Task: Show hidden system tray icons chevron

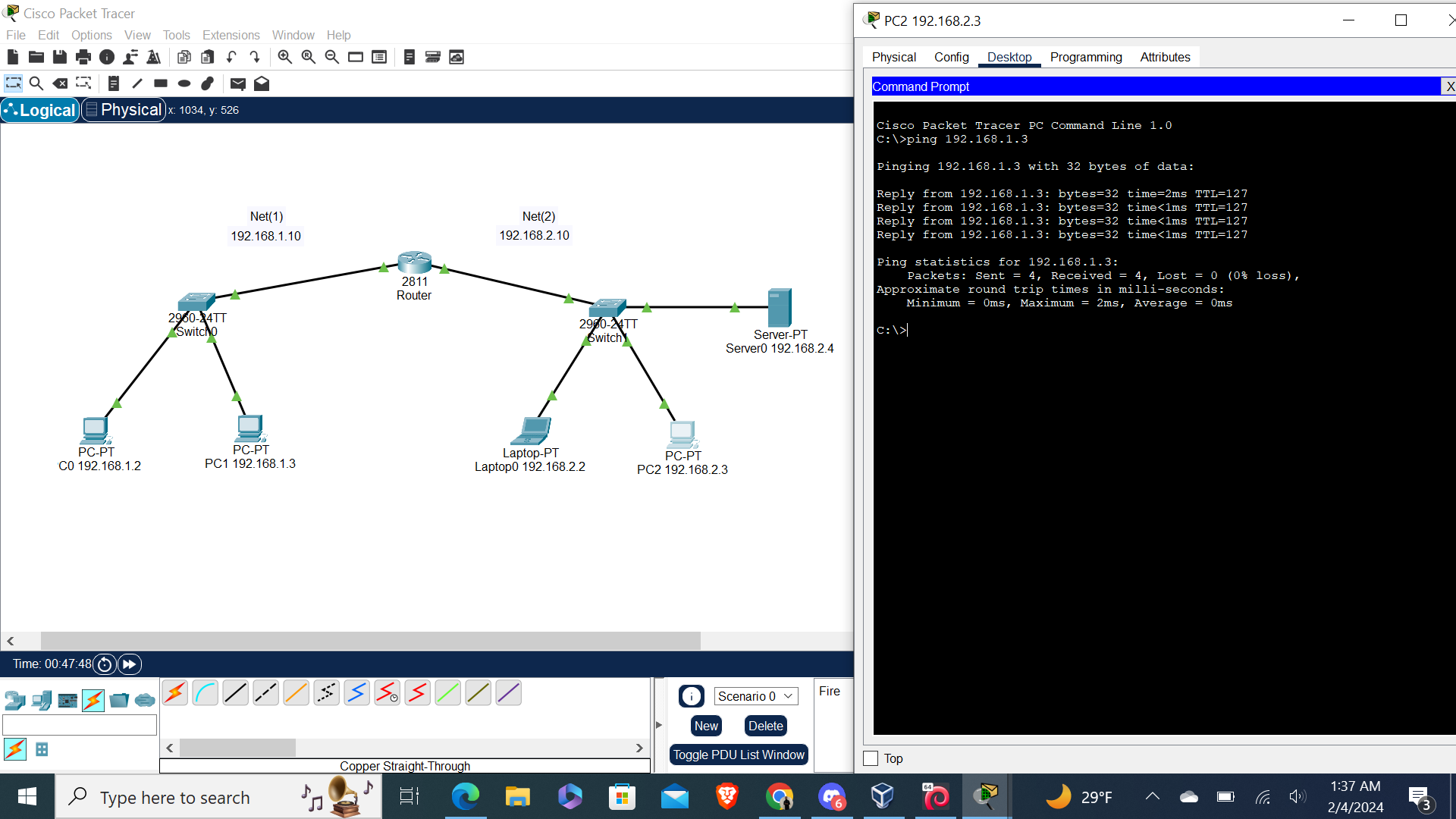Action: [1152, 796]
